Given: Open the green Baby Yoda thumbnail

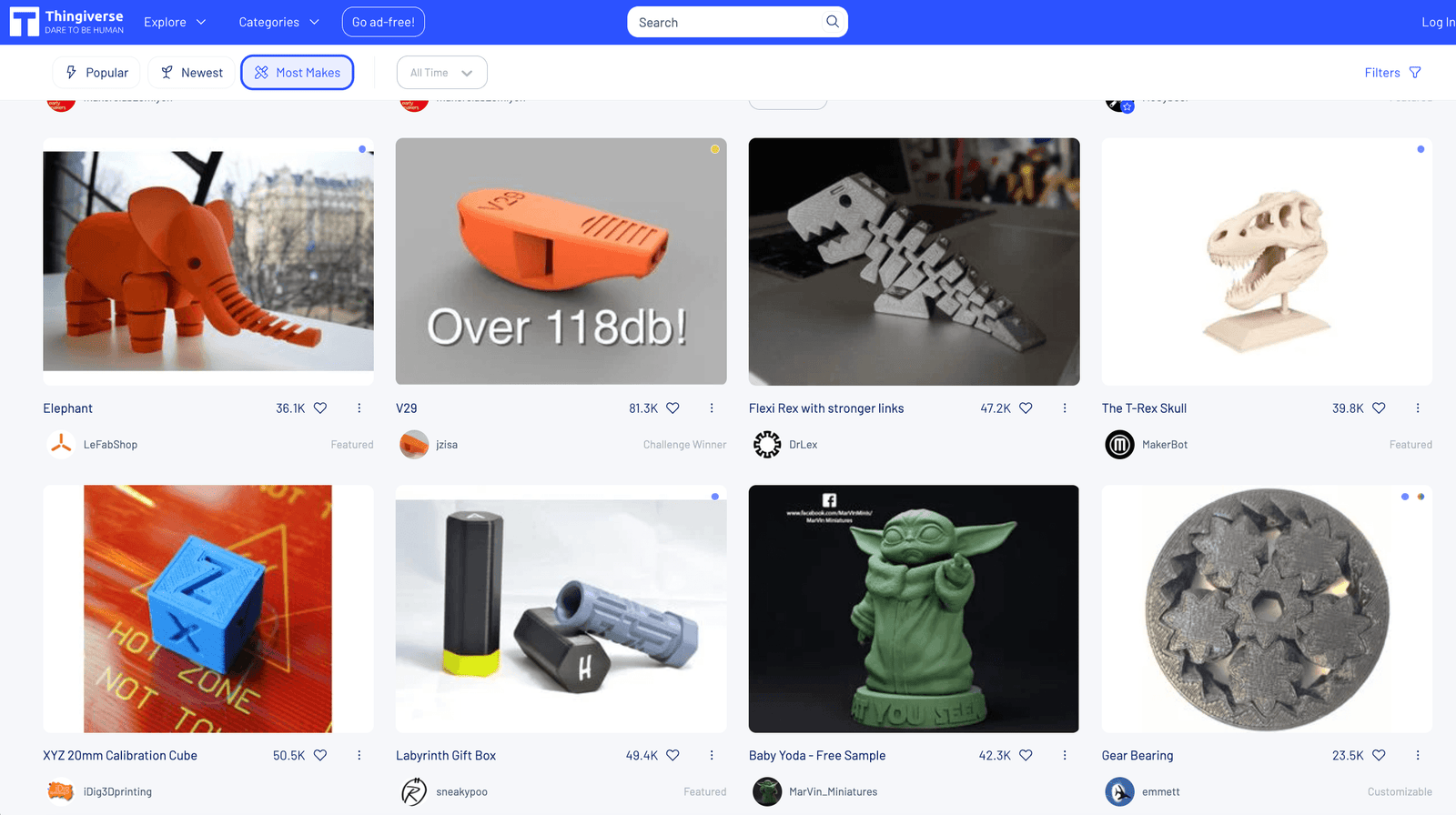Looking at the screenshot, I should point(915,609).
